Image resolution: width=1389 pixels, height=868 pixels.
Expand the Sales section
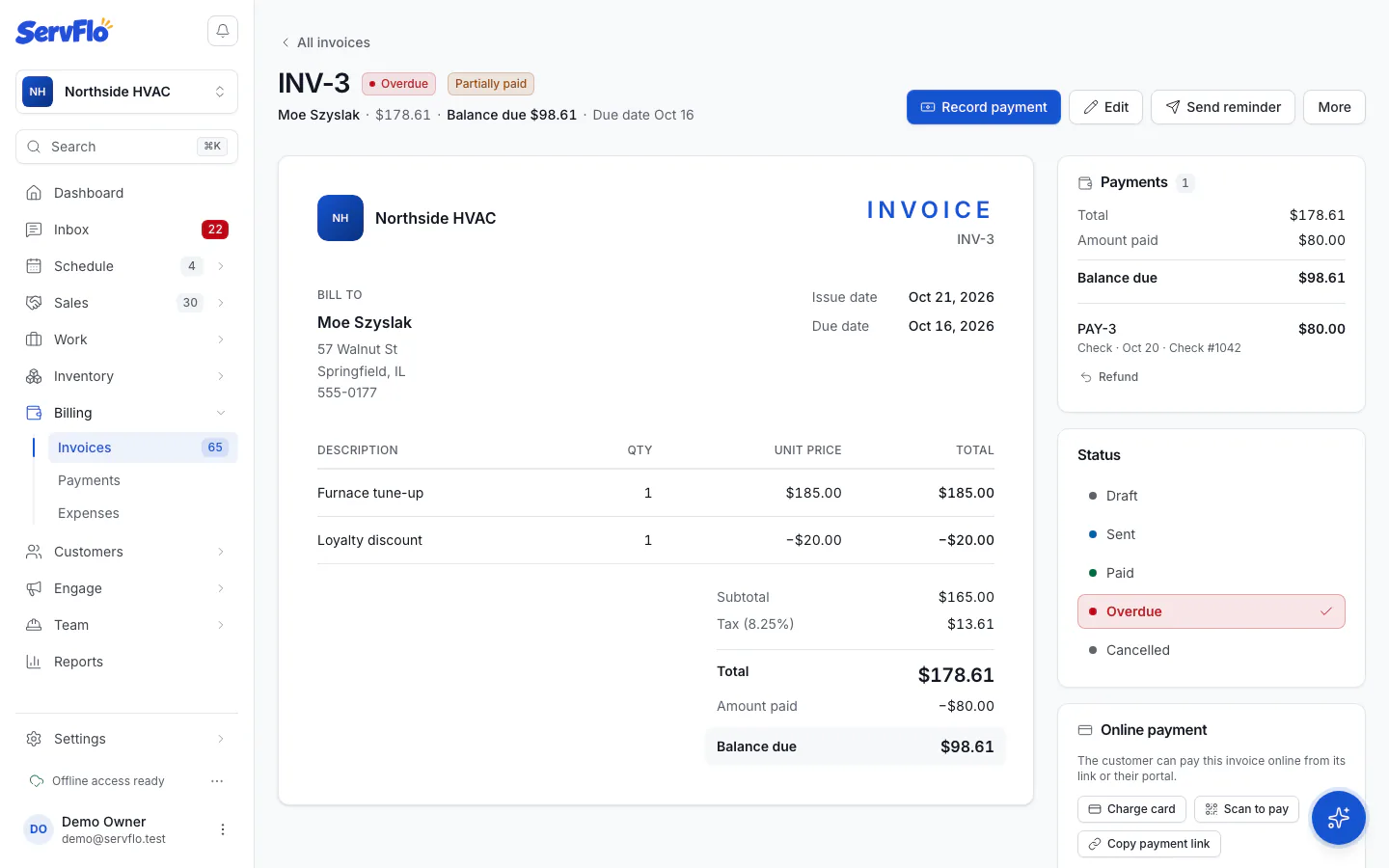tap(221, 303)
